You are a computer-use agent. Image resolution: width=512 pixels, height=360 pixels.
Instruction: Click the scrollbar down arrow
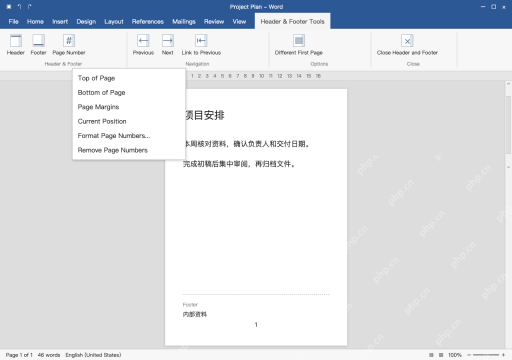pos(508,167)
